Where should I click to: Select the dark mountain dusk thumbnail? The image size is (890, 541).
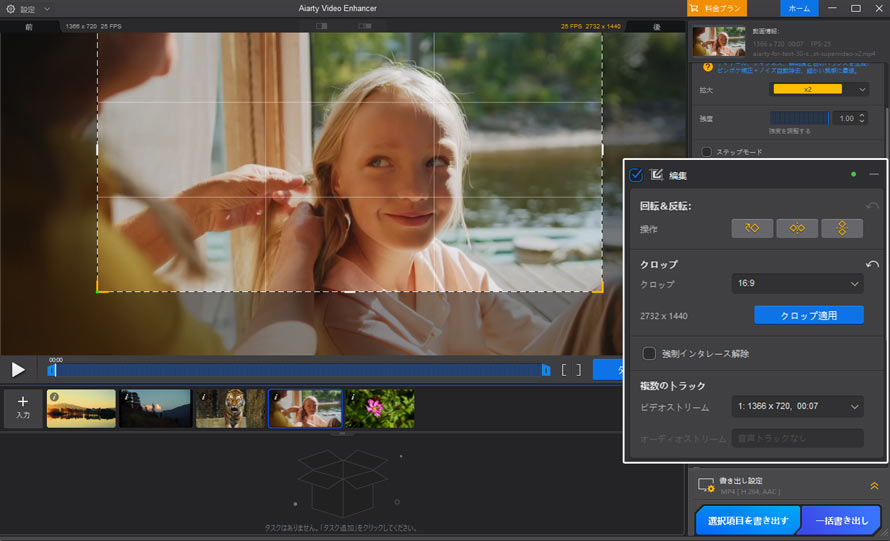click(x=155, y=408)
